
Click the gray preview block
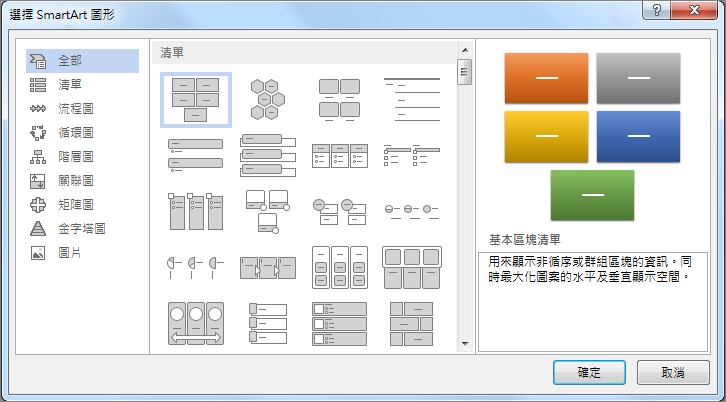coord(638,78)
